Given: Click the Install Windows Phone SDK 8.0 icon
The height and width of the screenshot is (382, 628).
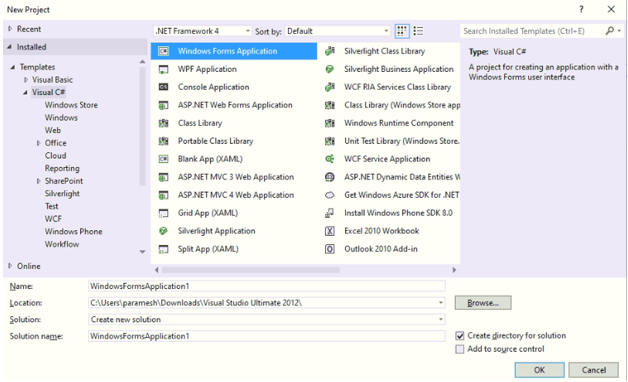Looking at the screenshot, I should point(330,213).
